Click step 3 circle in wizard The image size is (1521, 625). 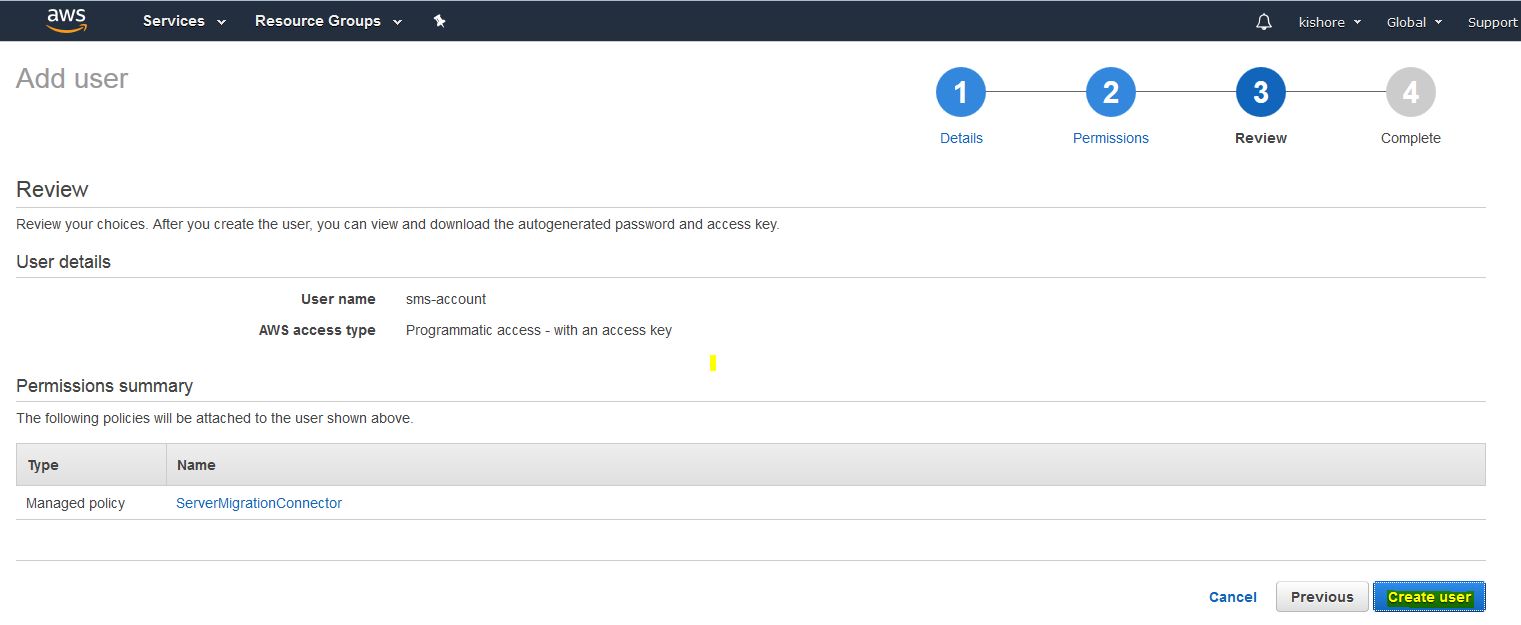tap(1260, 93)
